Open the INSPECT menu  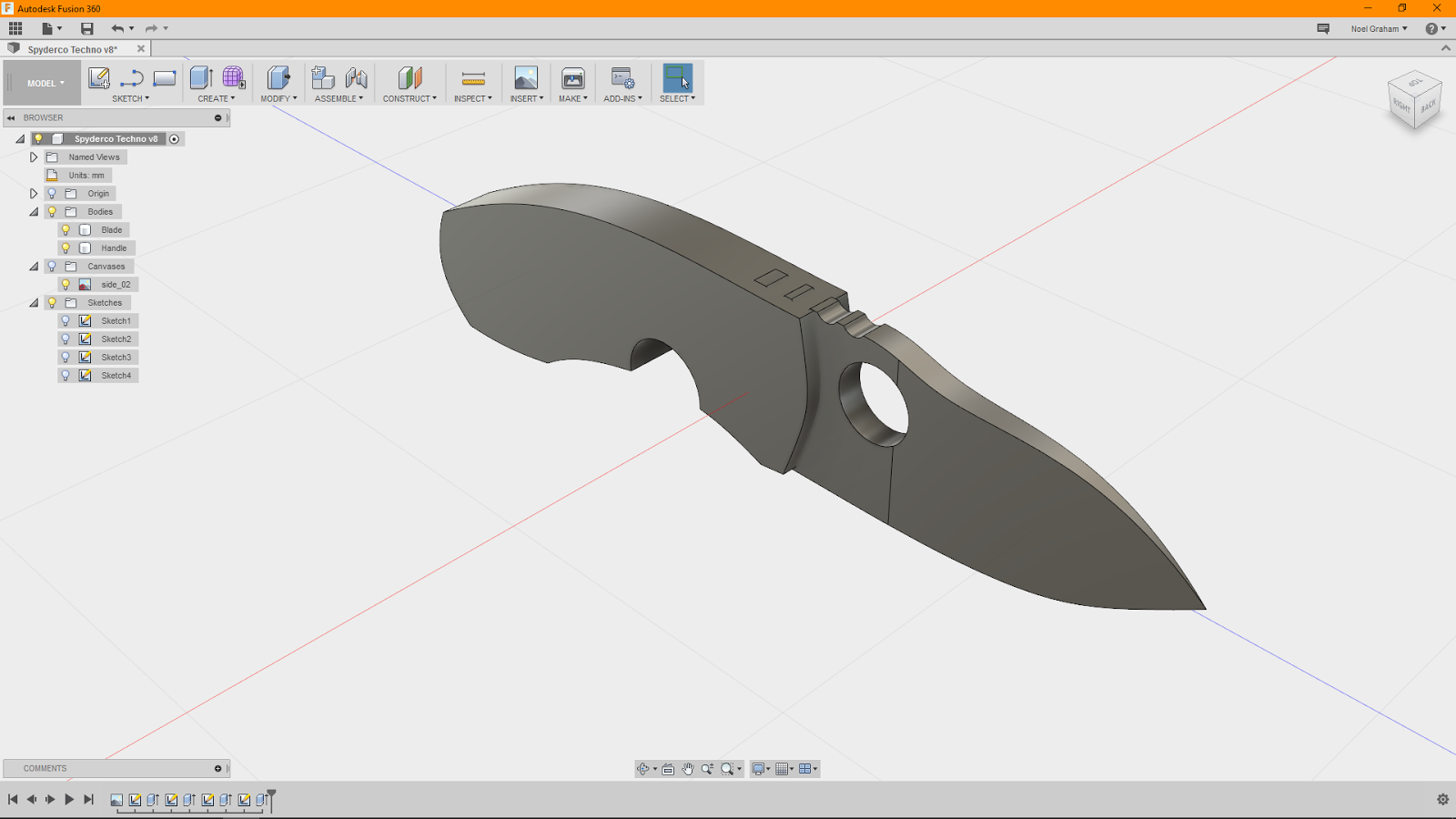coord(473,98)
